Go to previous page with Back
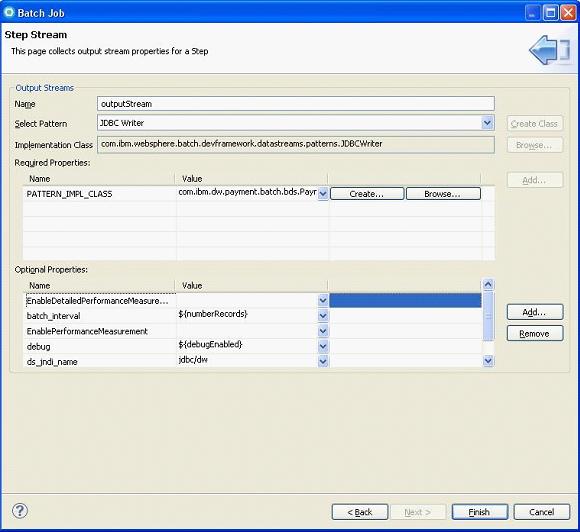This screenshot has width=580, height=532. pos(360,512)
